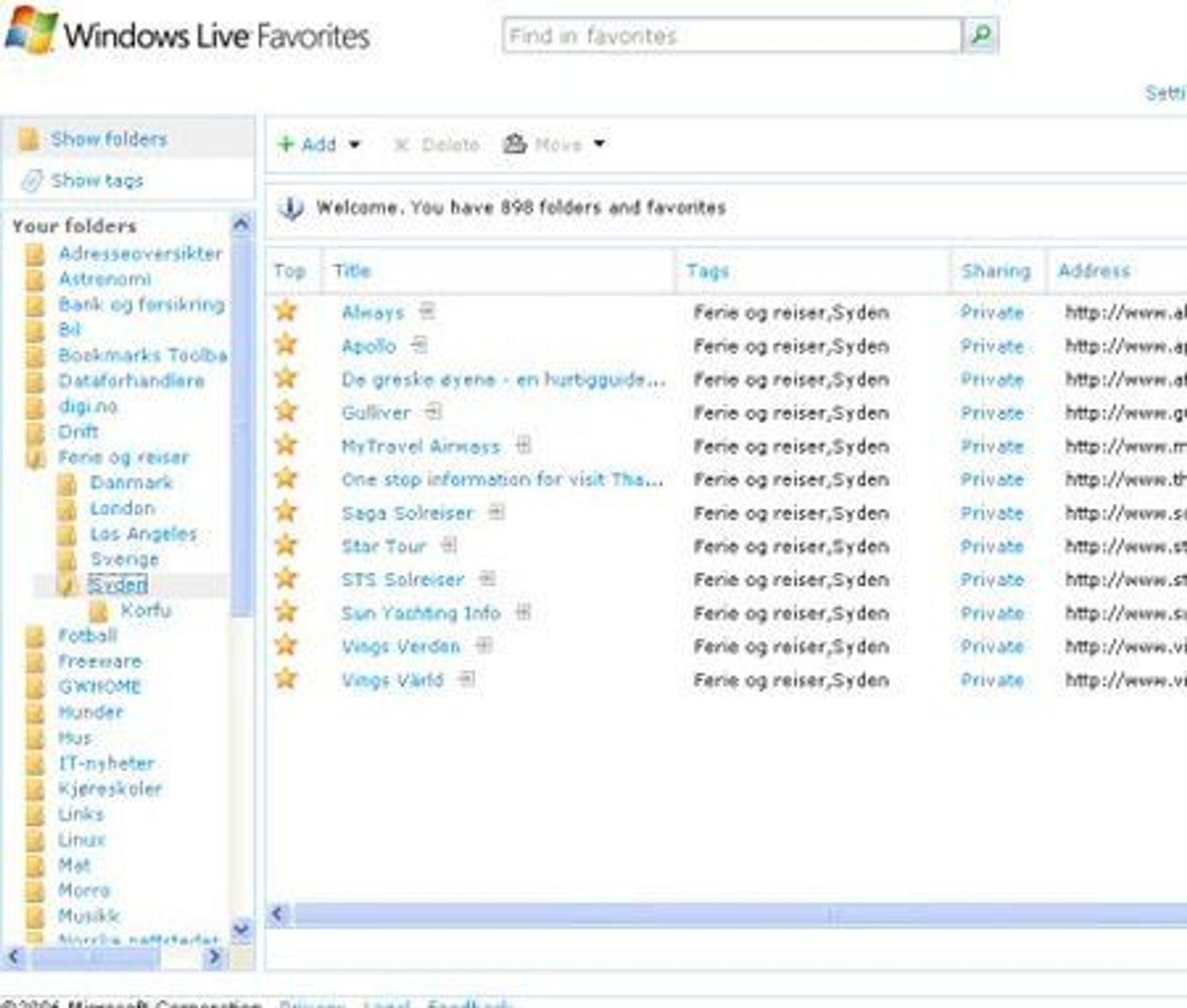
Task: Select Show tags
Action: (x=97, y=180)
